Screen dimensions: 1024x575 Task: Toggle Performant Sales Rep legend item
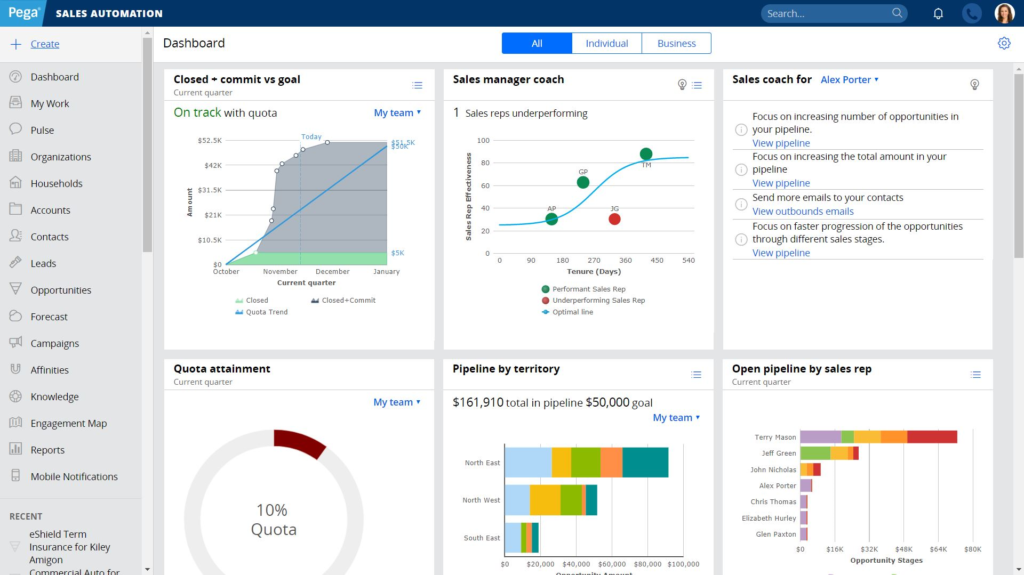point(583,289)
